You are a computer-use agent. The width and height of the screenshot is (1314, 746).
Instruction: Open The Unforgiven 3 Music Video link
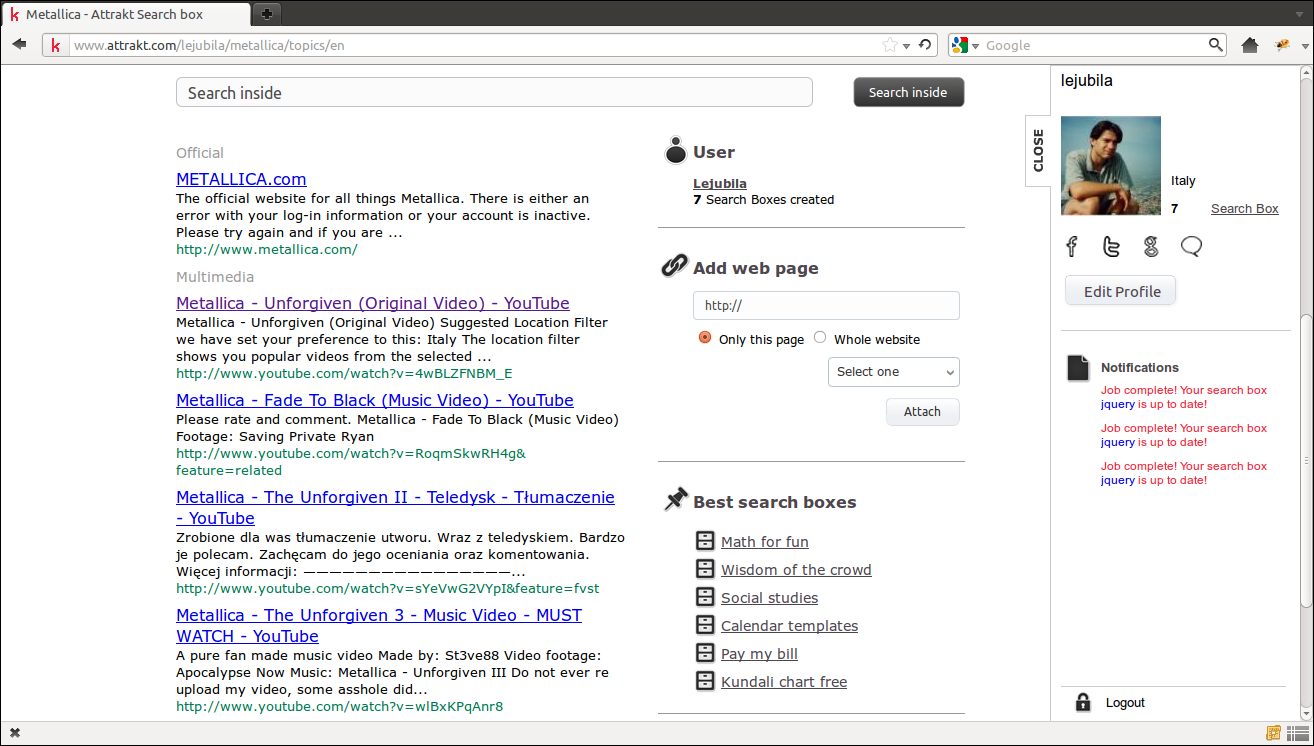click(379, 625)
